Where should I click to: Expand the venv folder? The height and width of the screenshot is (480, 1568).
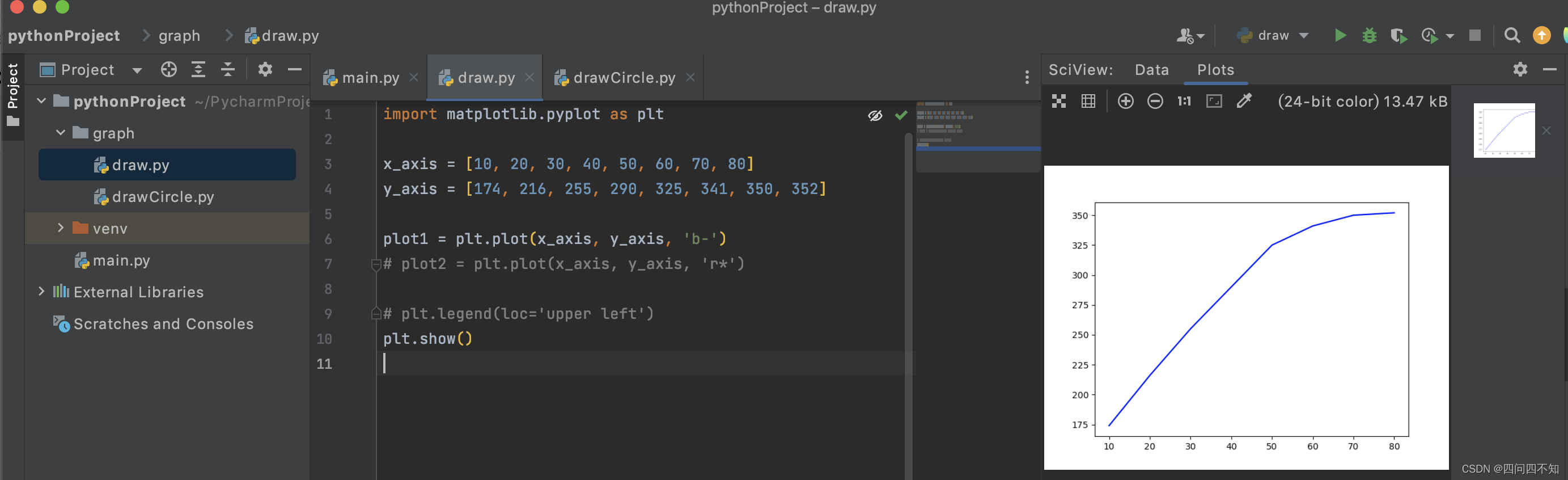click(x=60, y=228)
